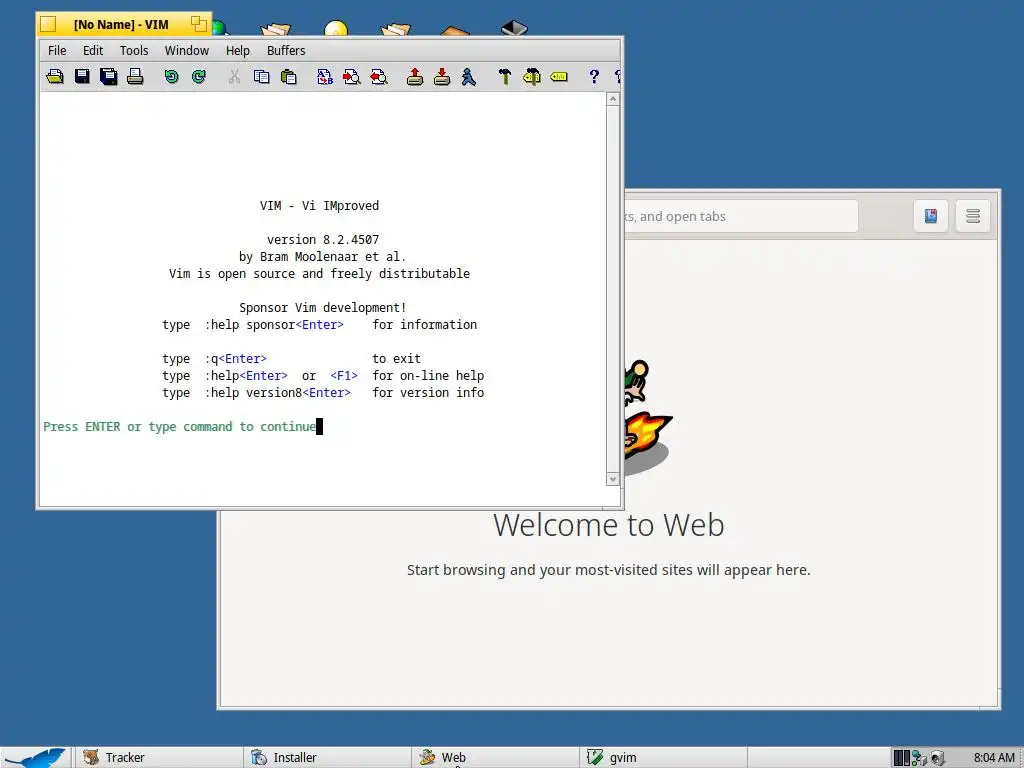The image size is (1024, 768).
Task: Click the 'Sponsor Vim development!' line
Action: 323,308
